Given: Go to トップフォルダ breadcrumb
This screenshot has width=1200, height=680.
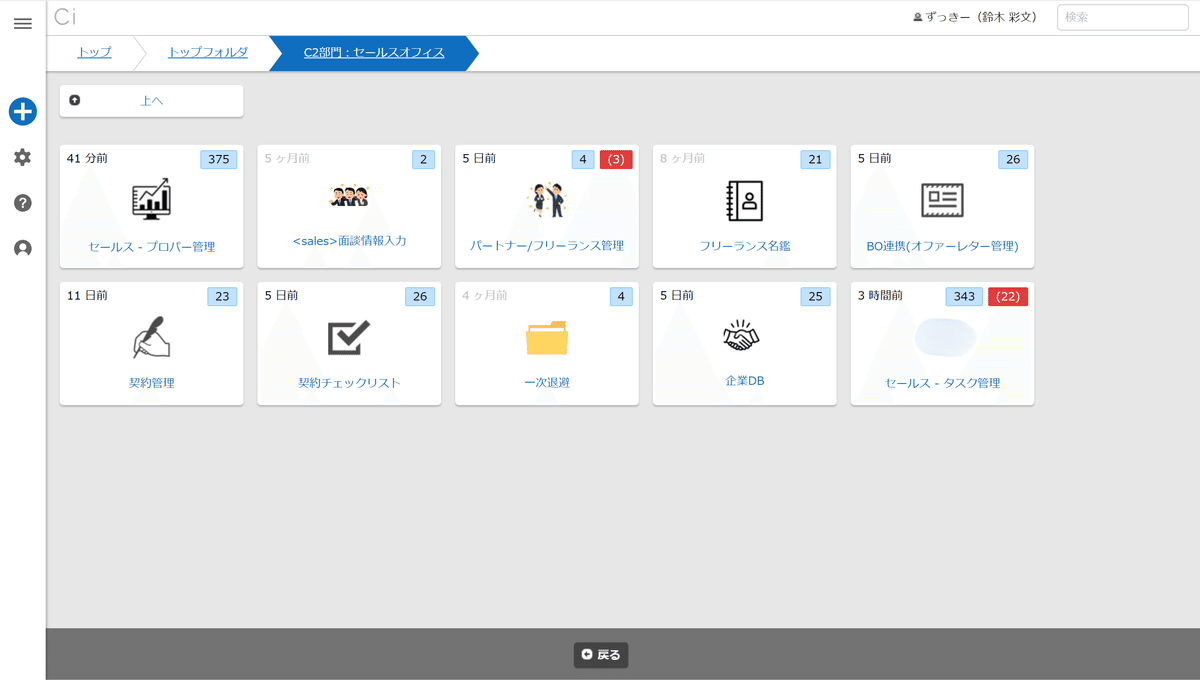Looking at the screenshot, I should click(x=208, y=53).
